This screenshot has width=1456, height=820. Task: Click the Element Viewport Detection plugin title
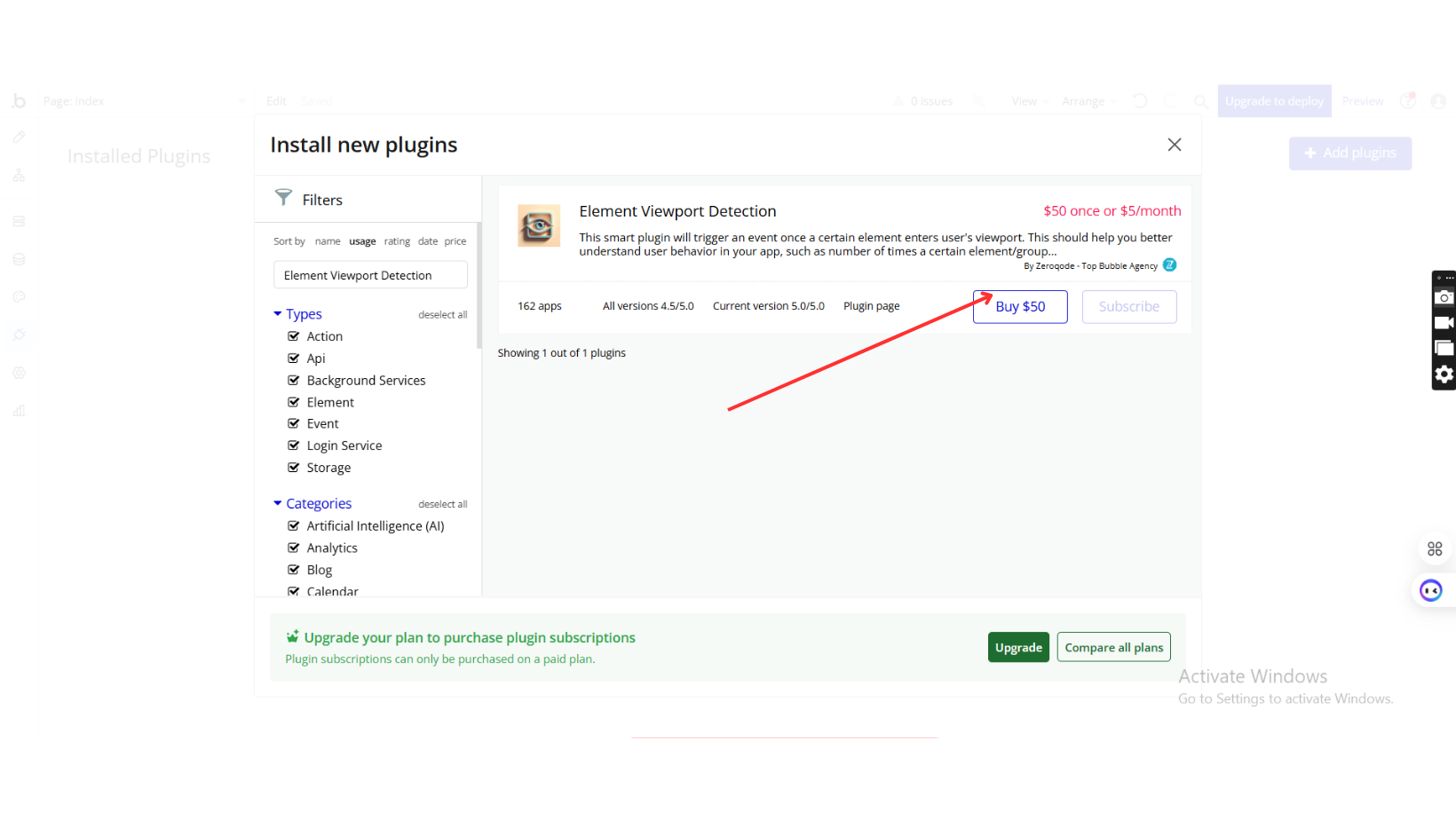coord(677,211)
